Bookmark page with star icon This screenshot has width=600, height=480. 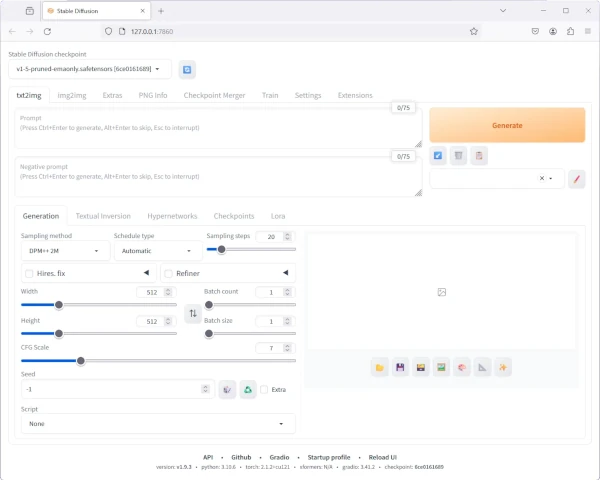coord(474,31)
